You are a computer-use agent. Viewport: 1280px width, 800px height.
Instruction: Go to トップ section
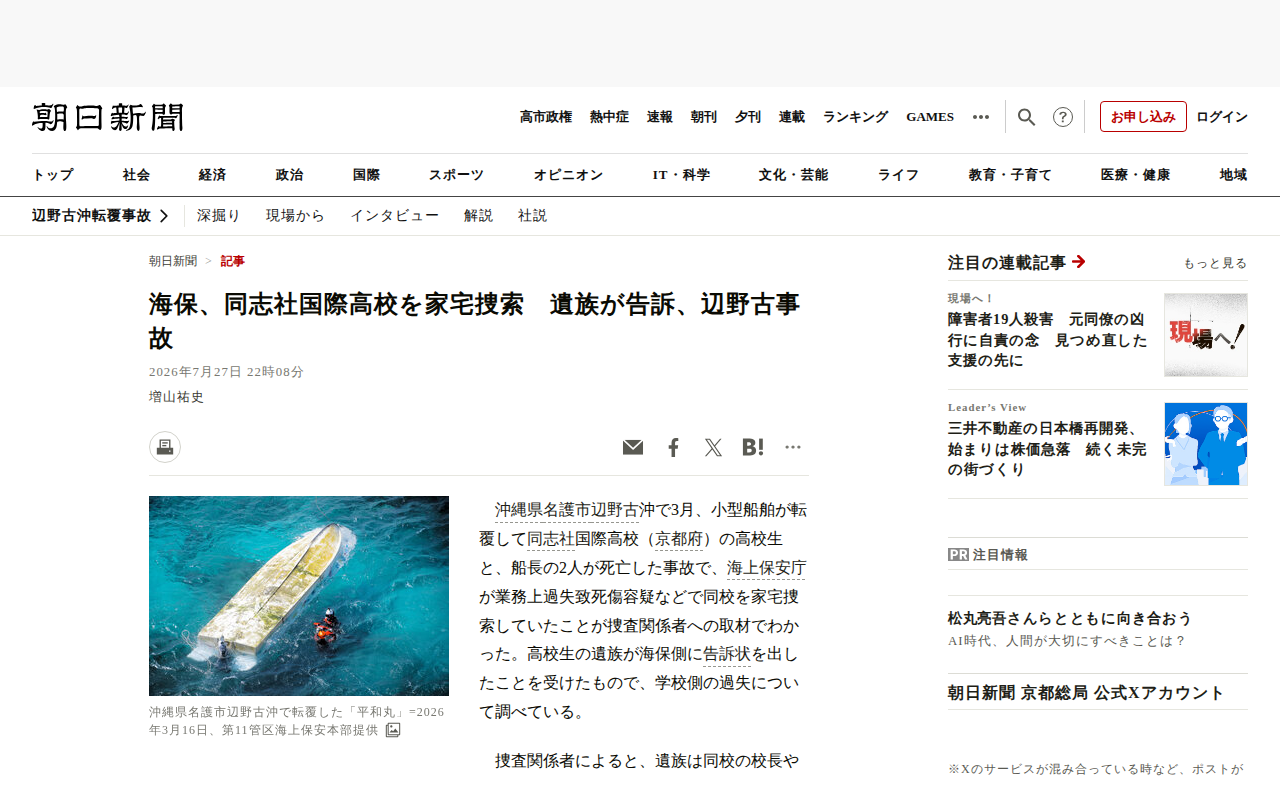53,175
